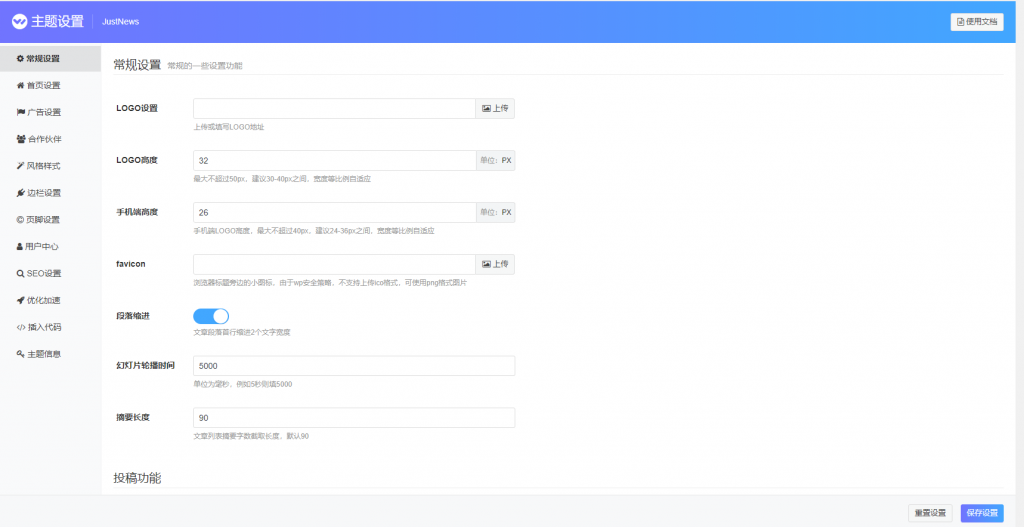Screen dimensions: 1024x527
Task: Click the favicon address input field
Action: point(334,264)
